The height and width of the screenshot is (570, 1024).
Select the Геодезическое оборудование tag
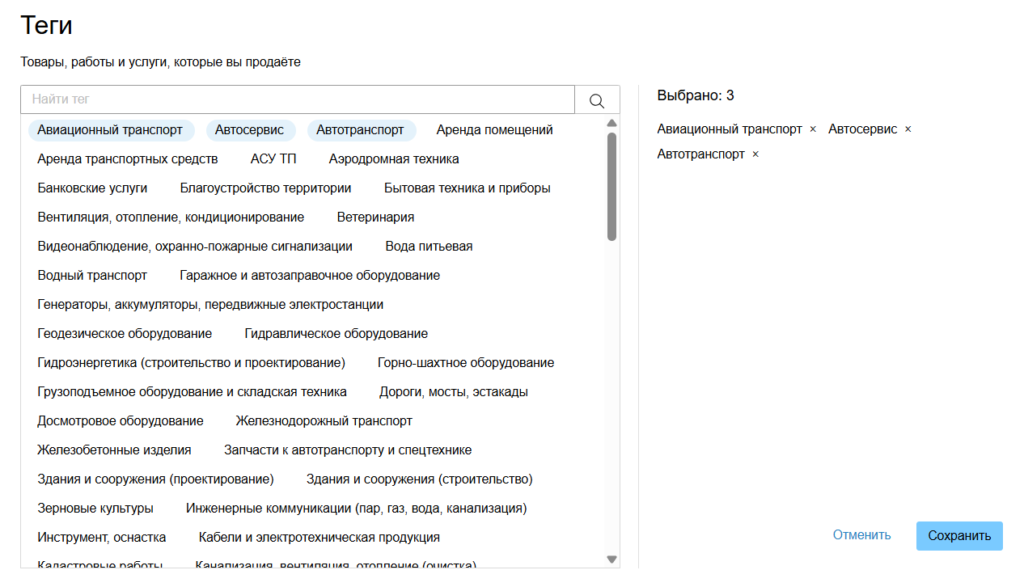(124, 333)
